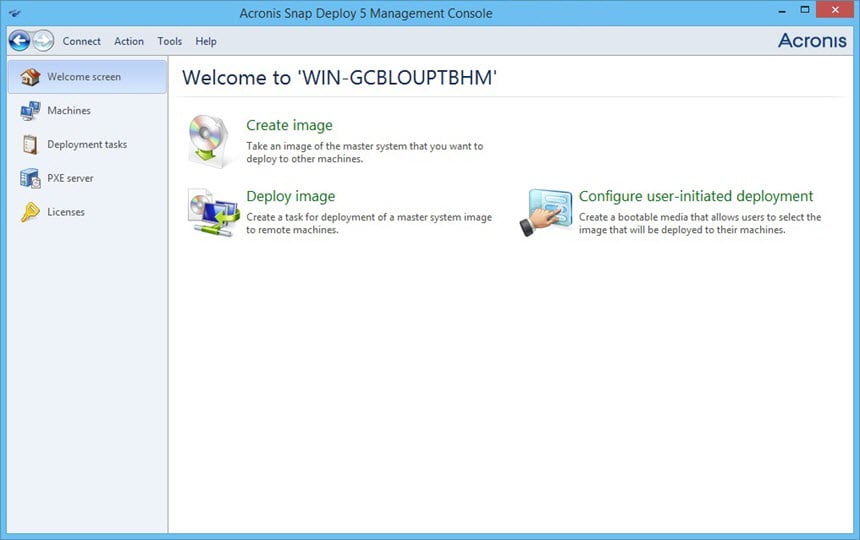Click the Forward navigation arrow button
860x540 pixels.
point(43,41)
